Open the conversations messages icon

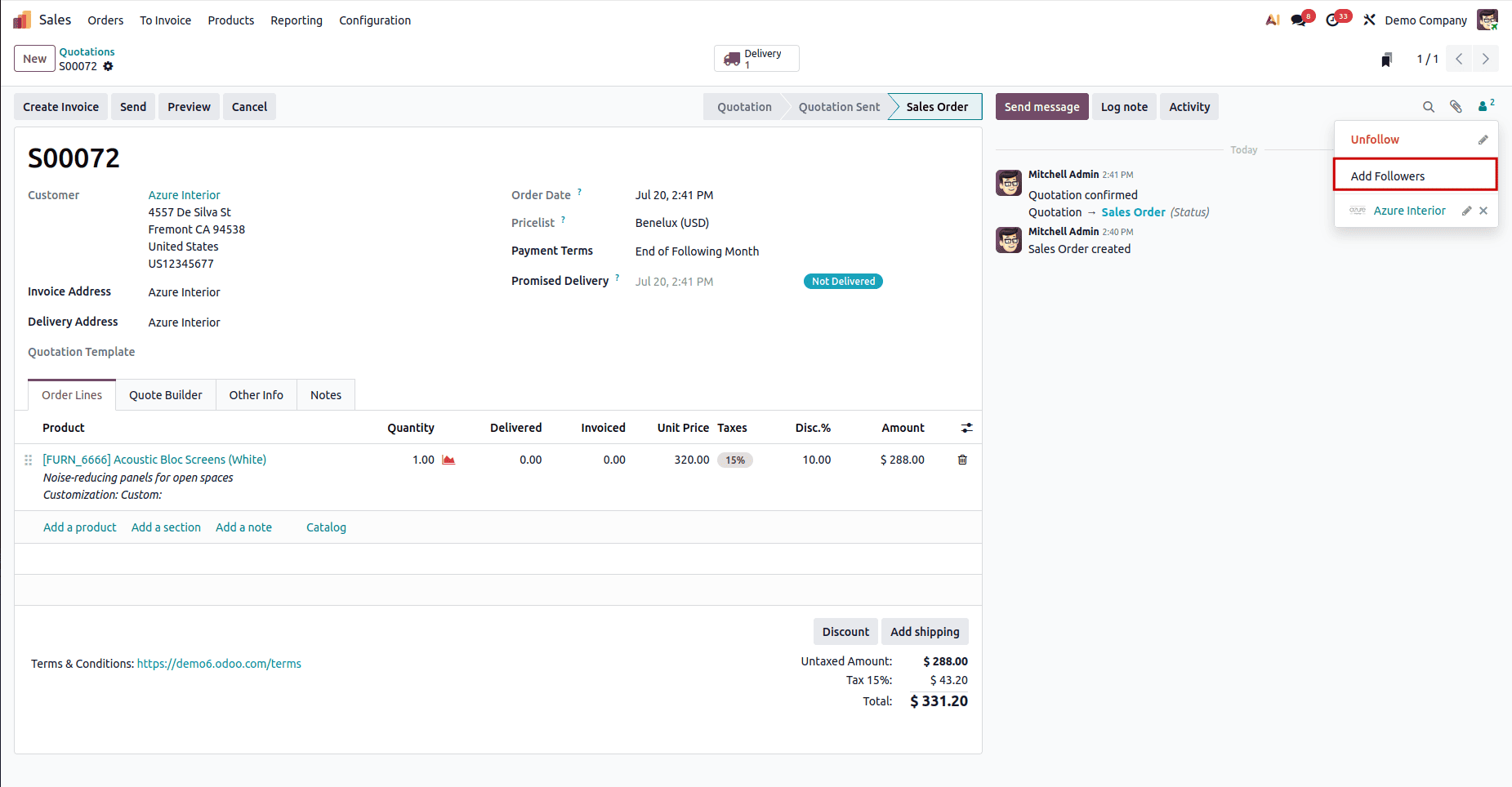coord(1299,20)
